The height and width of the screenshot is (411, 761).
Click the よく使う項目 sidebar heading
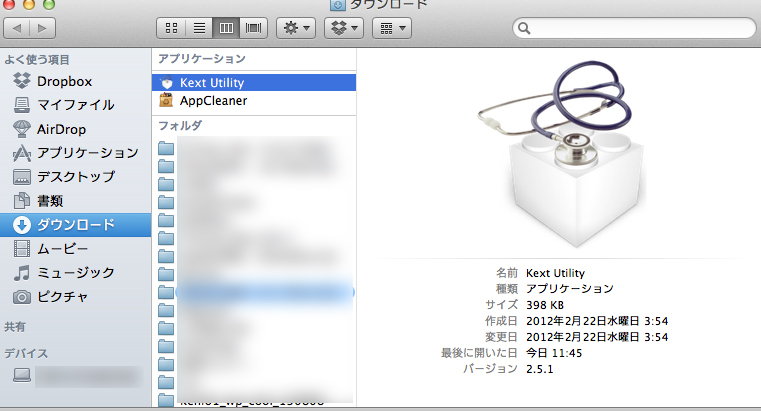[x=37, y=60]
